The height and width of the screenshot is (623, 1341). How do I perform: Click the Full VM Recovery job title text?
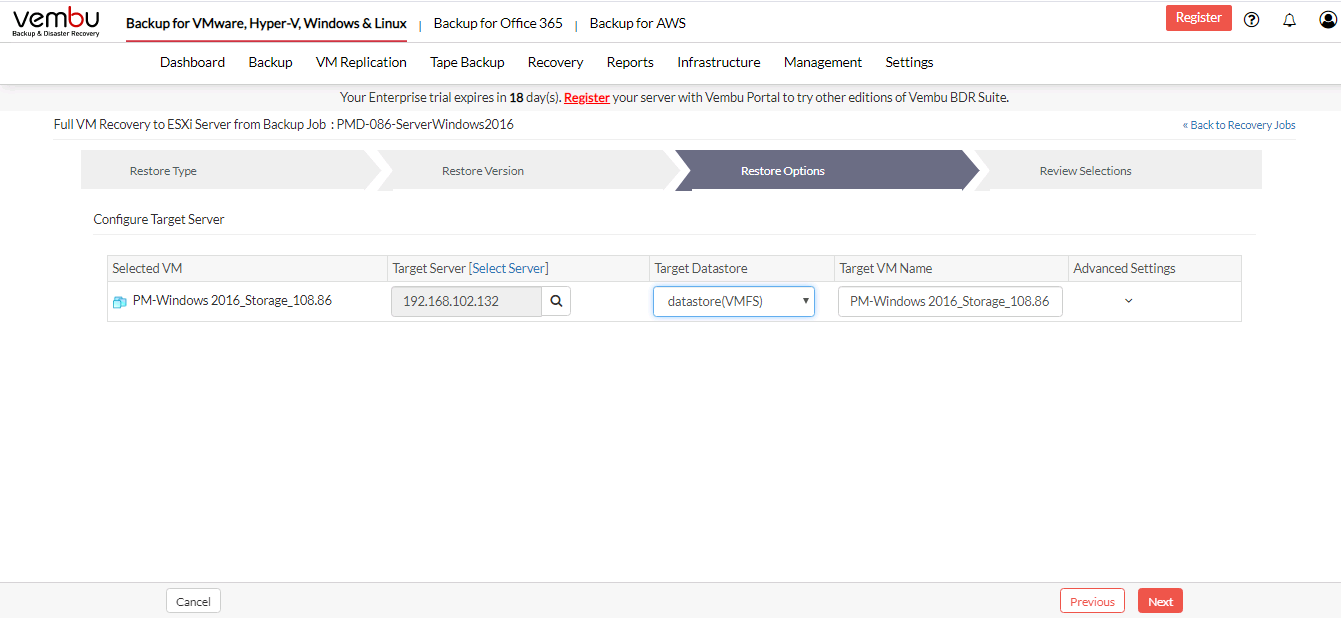coord(284,124)
